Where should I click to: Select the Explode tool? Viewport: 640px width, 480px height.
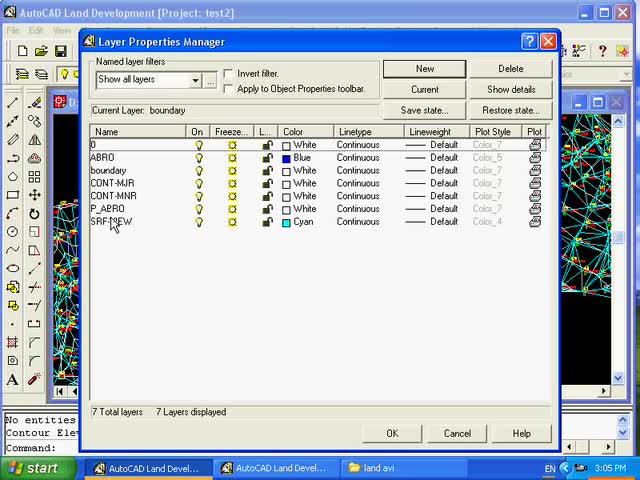click(x=35, y=379)
